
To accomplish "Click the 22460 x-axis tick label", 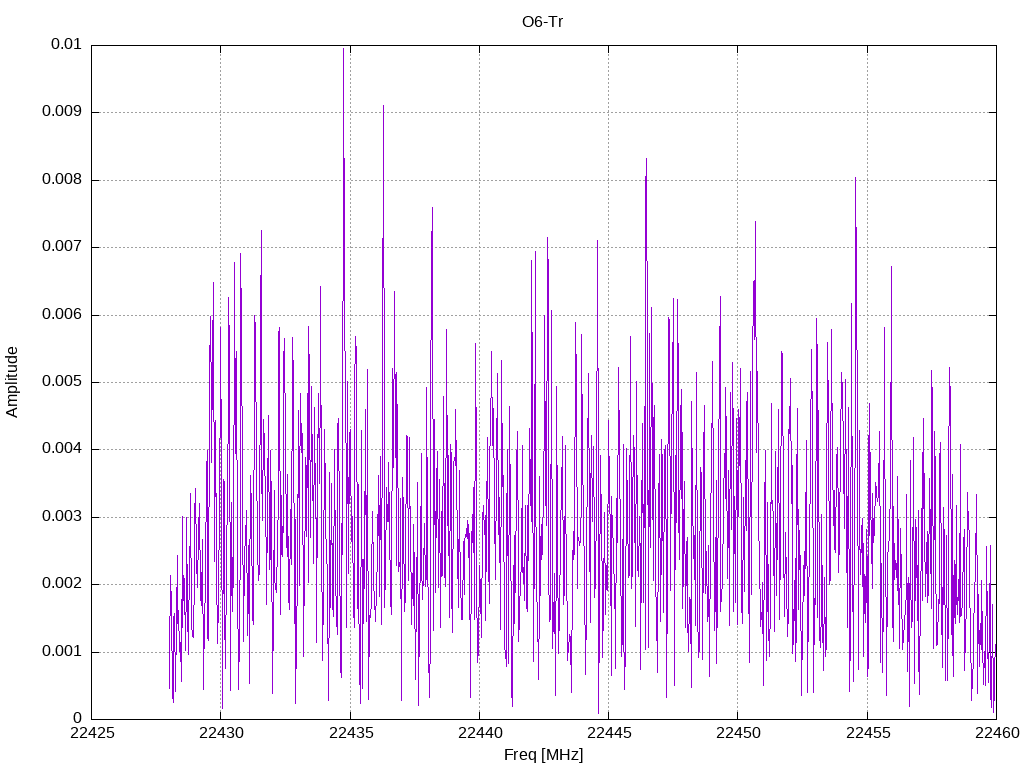I will point(997,733).
